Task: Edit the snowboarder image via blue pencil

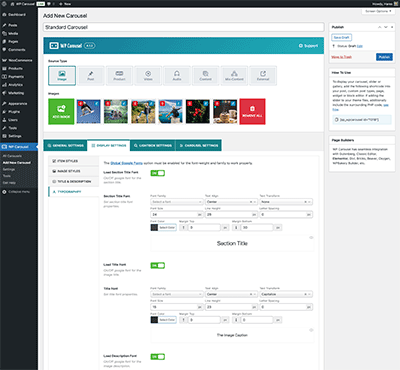Action: 96,103
